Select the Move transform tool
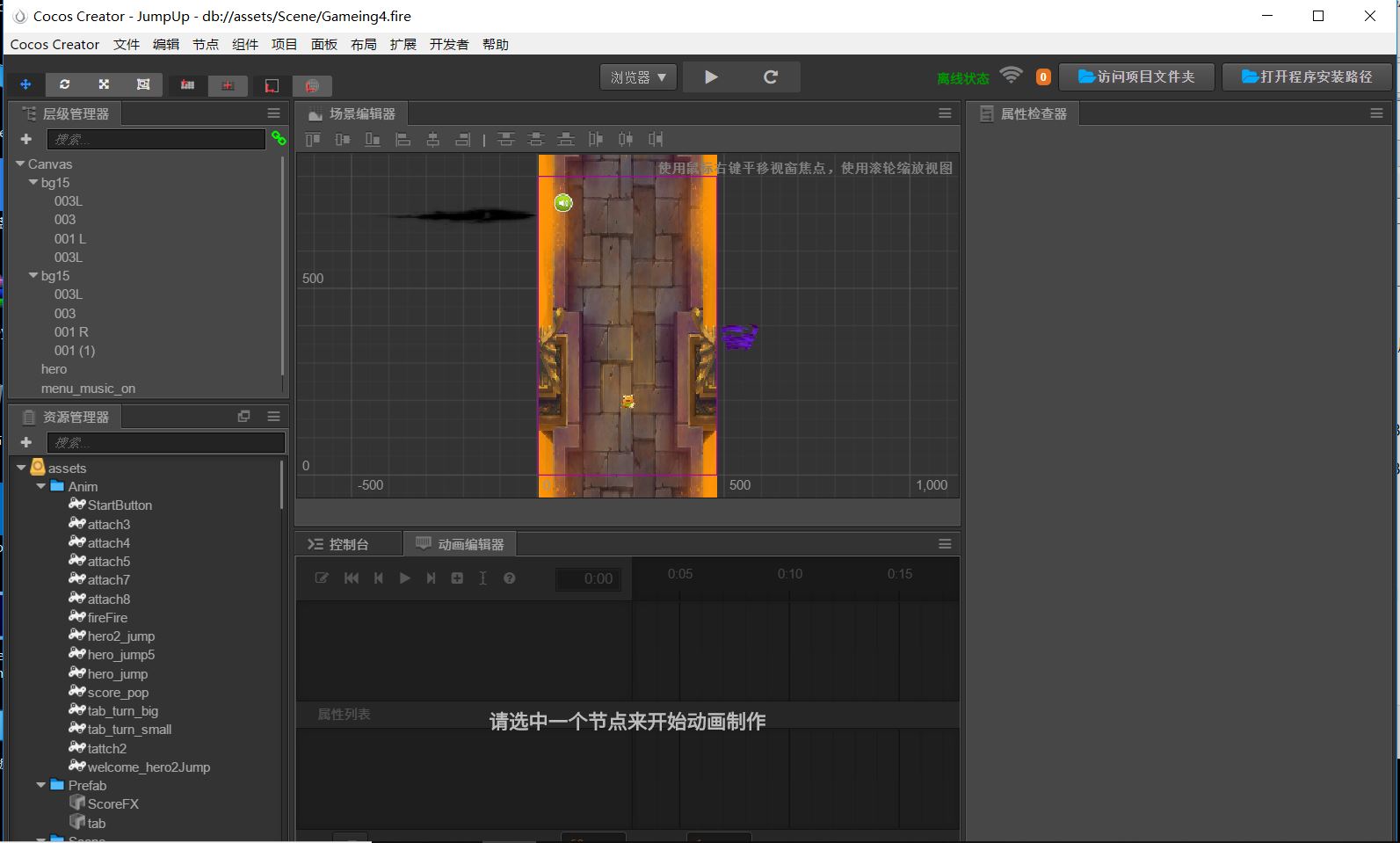Screen dimensions: 1400x843 (x=25, y=84)
